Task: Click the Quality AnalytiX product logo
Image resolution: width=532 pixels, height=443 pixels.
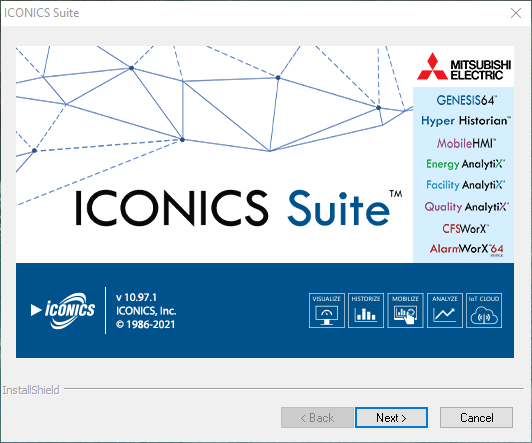Action: point(467,207)
